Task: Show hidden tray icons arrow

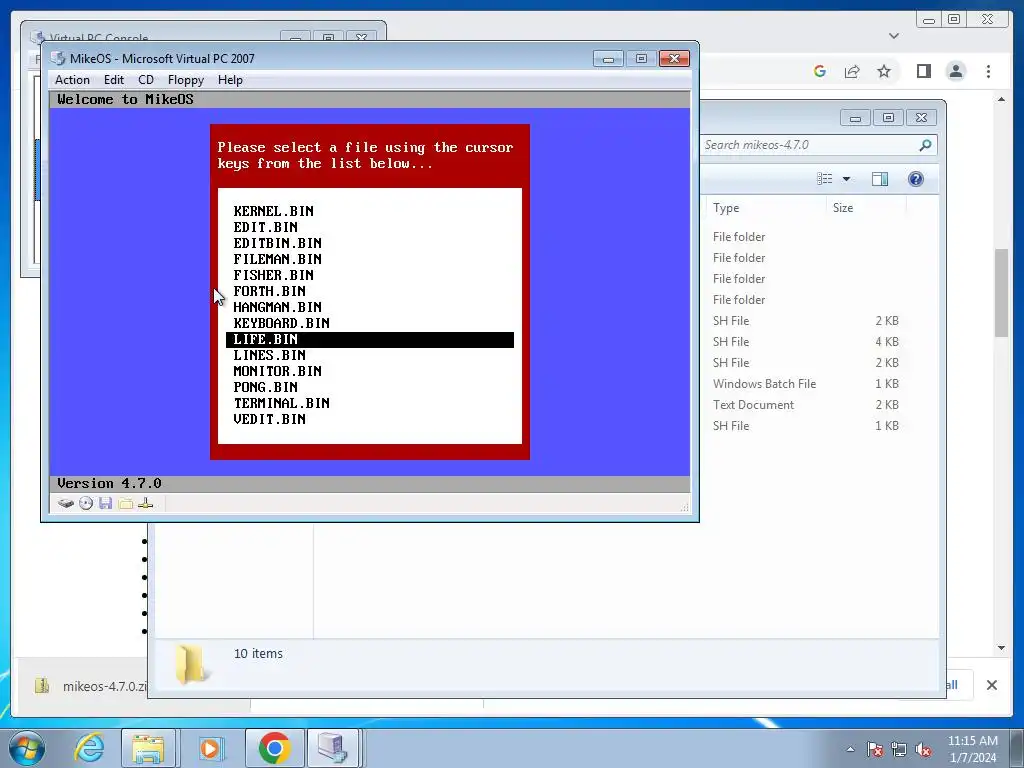Action: (x=850, y=750)
